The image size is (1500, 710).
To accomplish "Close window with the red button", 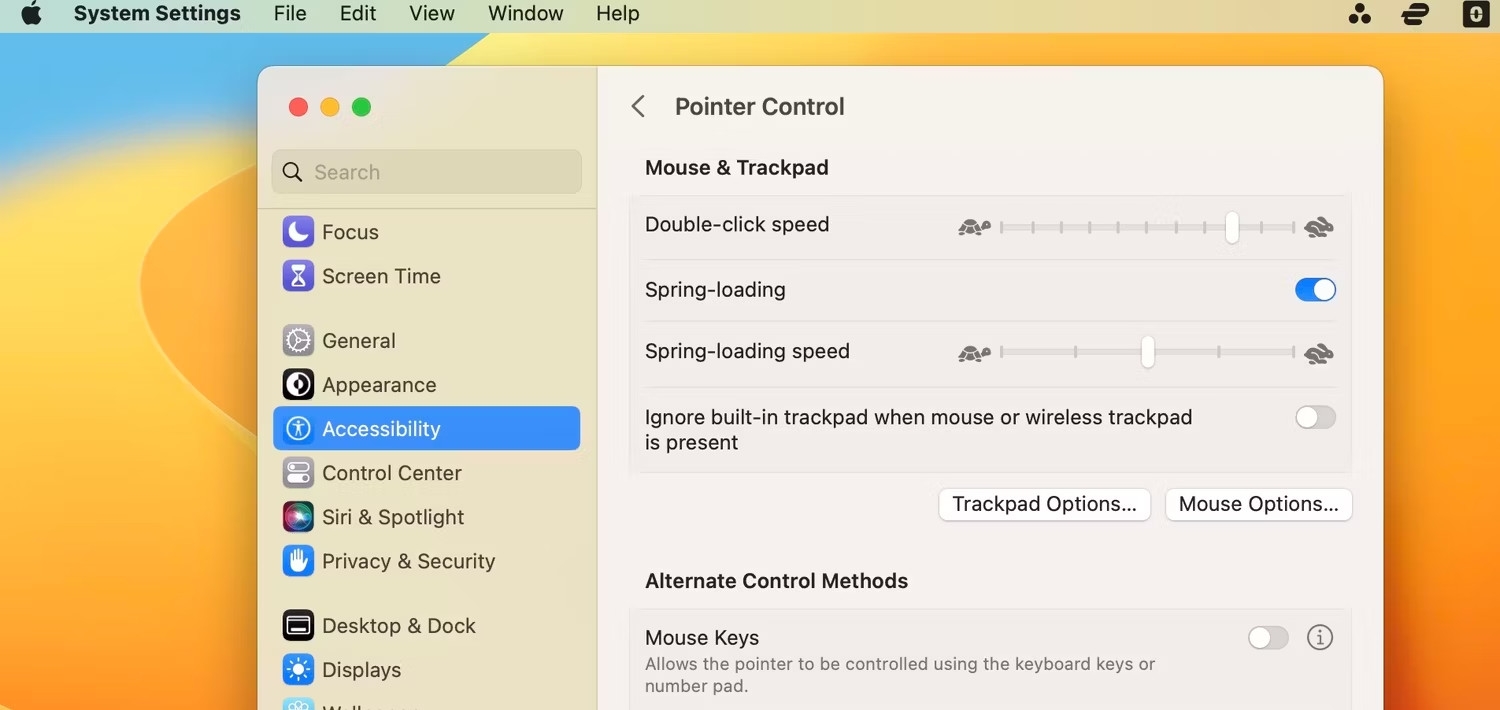I will point(298,107).
